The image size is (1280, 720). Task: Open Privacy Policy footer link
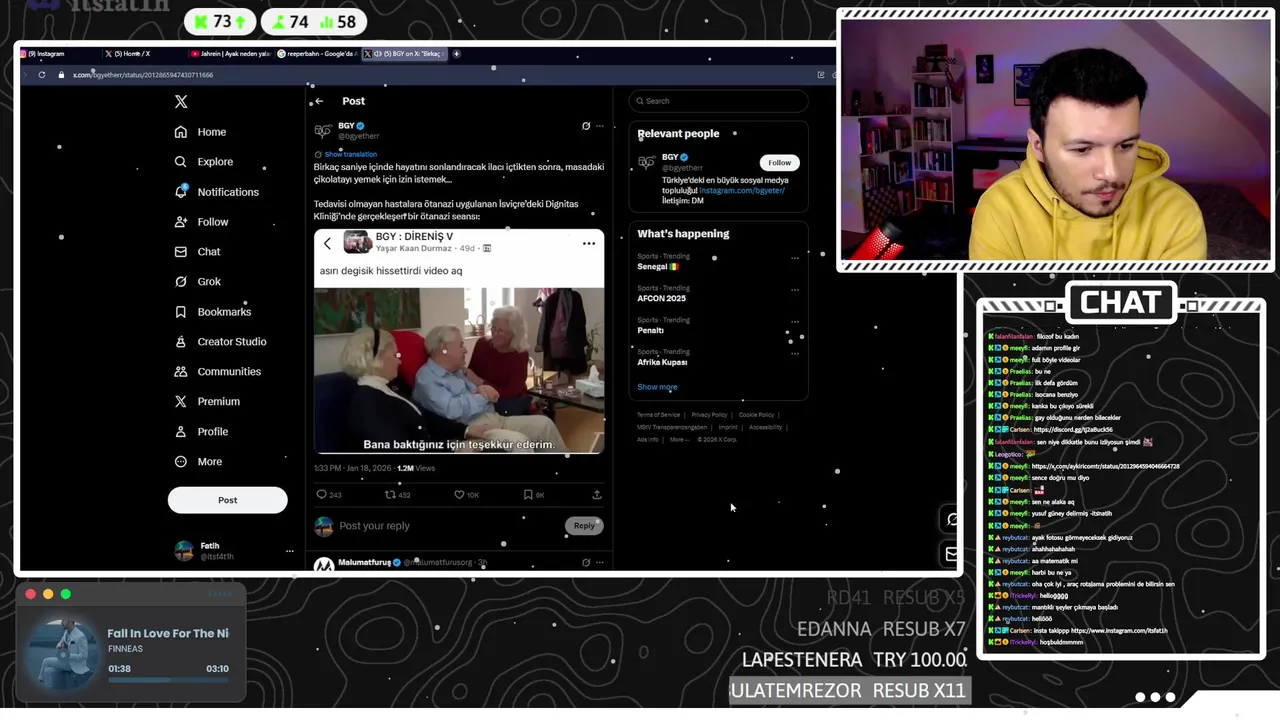click(709, 415)
